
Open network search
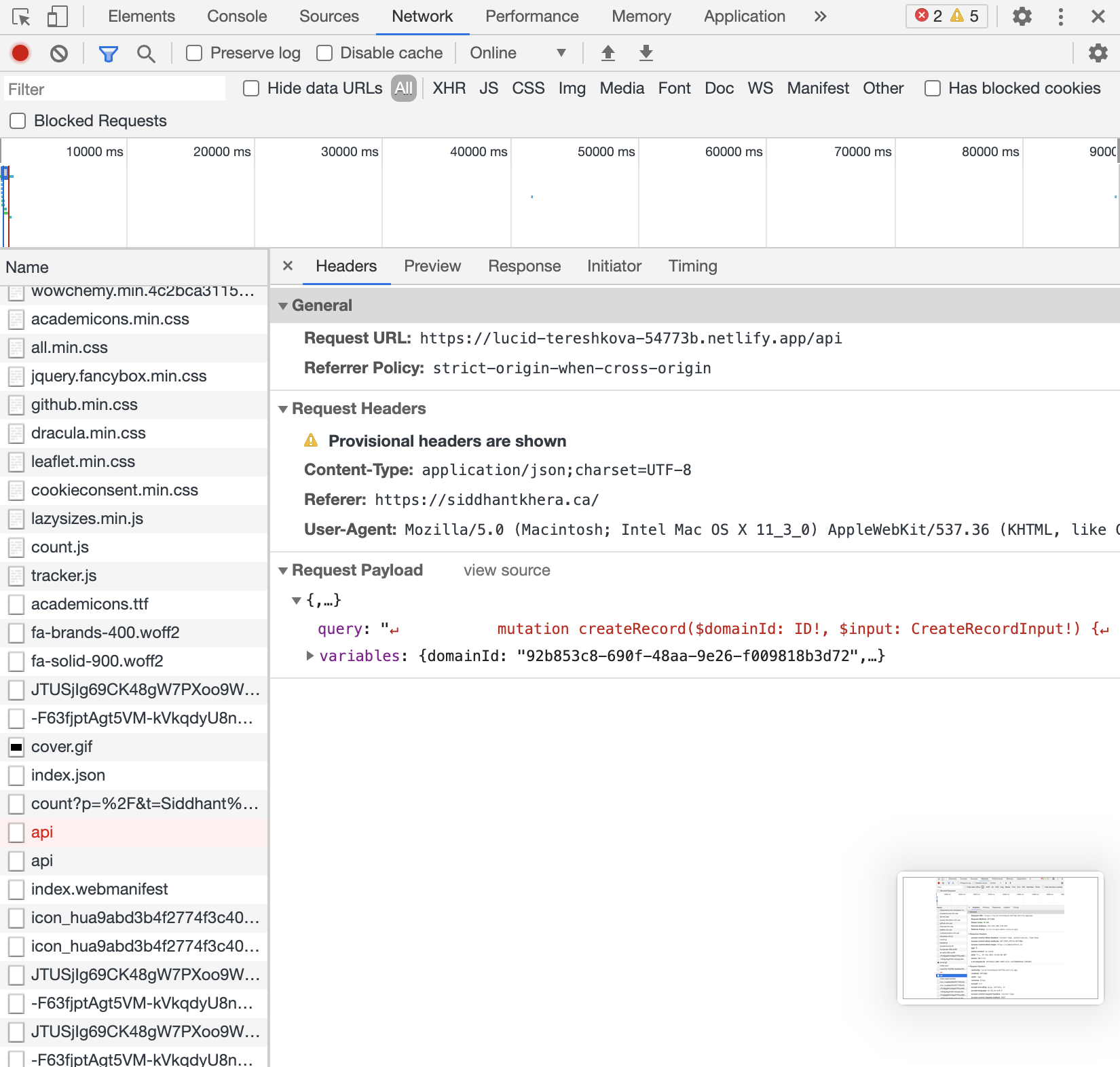(147, 53)
